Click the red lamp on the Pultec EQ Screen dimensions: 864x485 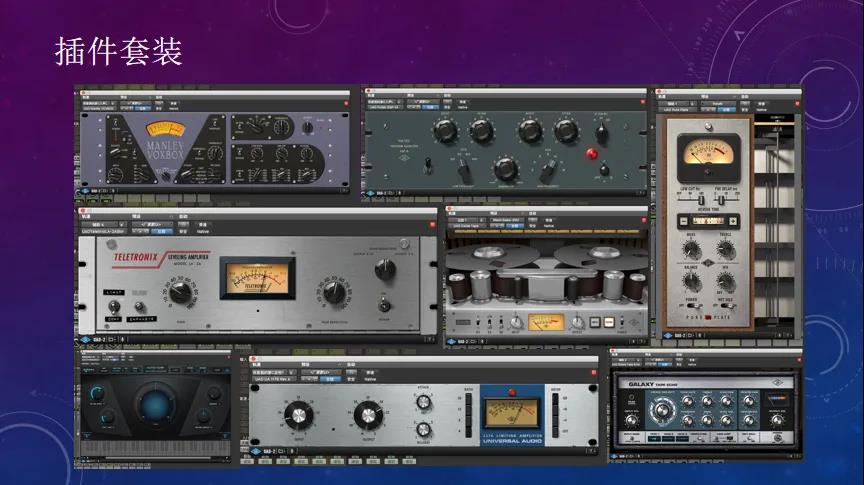(x=591, y=153)
